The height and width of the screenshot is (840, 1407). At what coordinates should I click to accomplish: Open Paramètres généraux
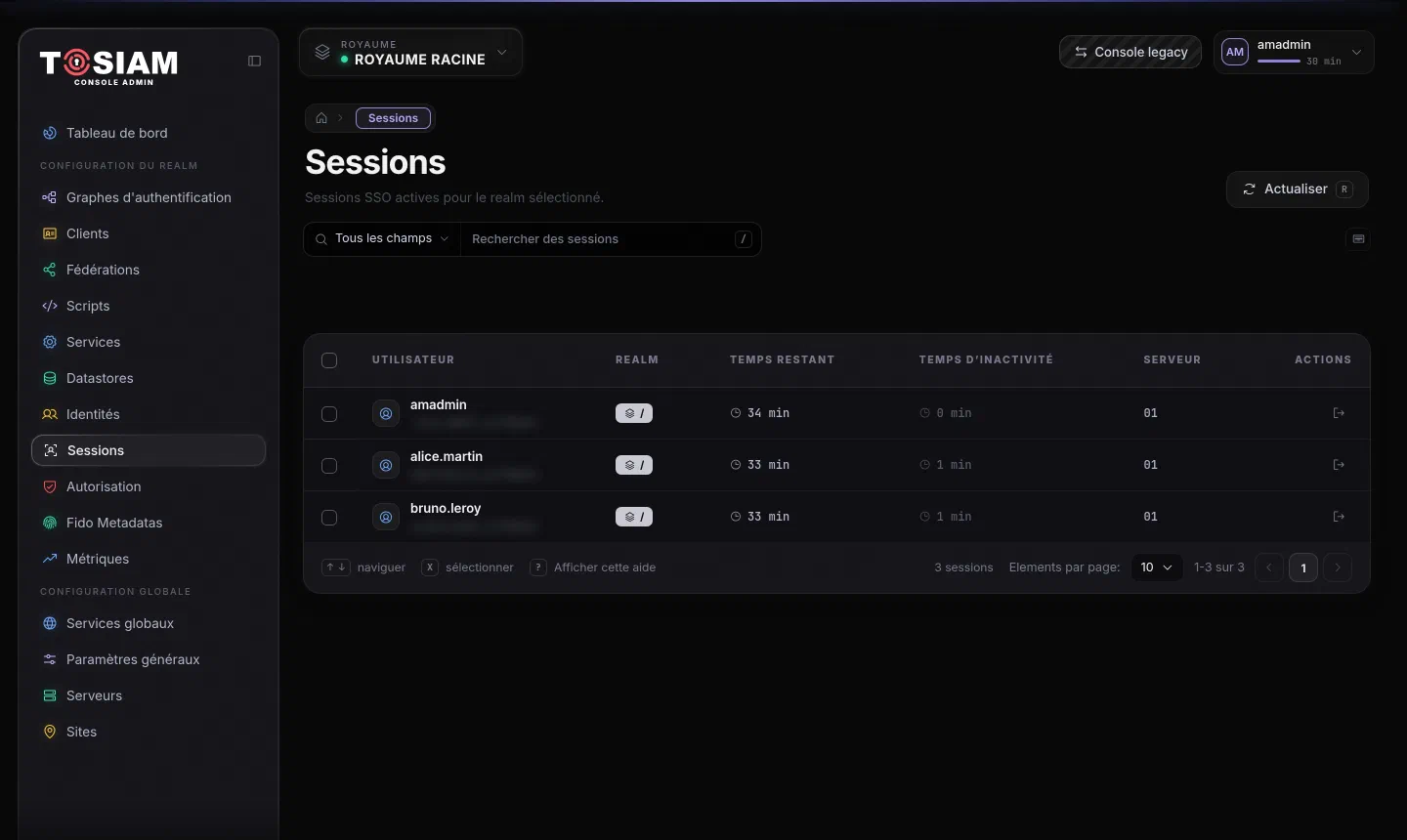pyautogui.click(x=149, y=659)
